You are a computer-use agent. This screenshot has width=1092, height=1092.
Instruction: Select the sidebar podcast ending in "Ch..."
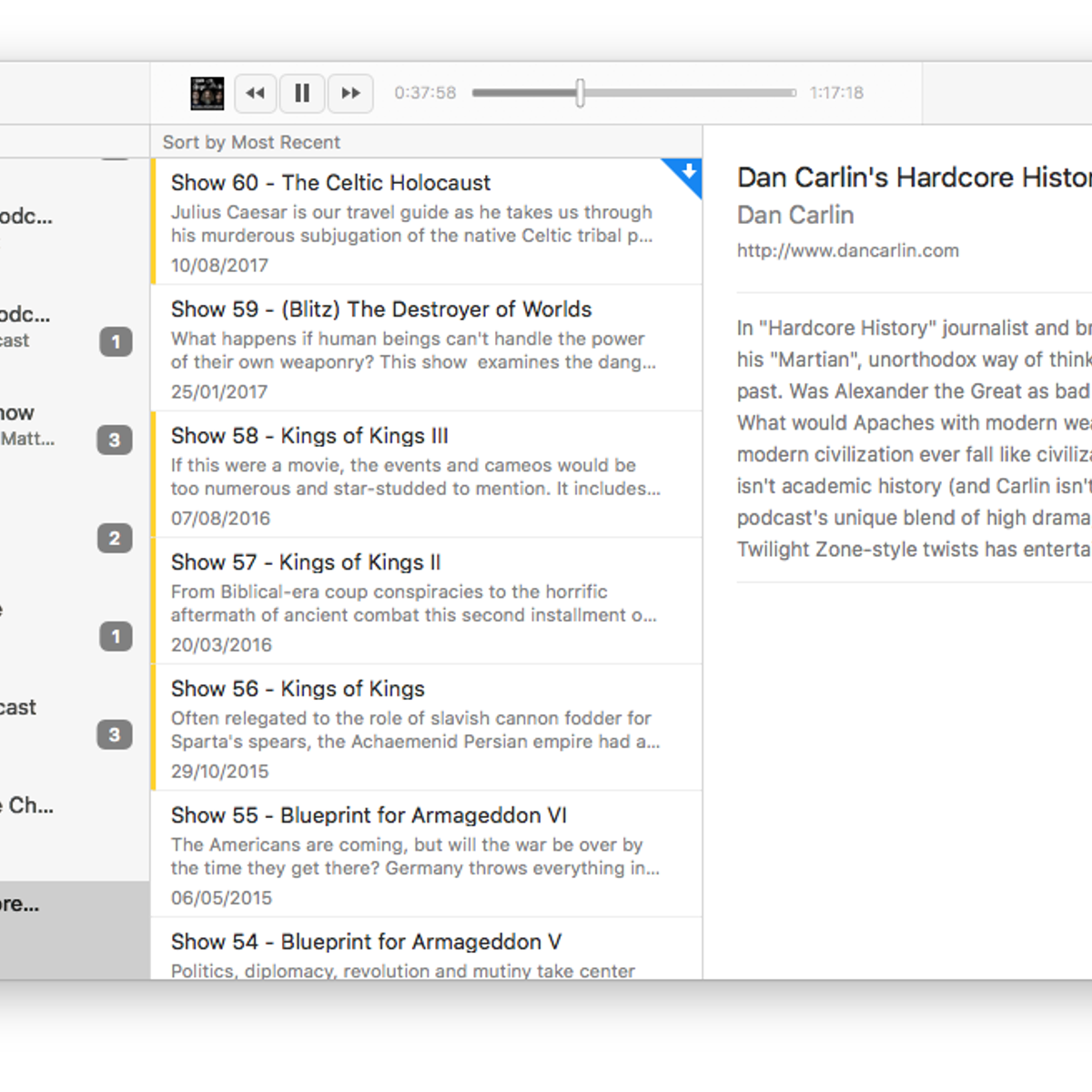(75, 832)
